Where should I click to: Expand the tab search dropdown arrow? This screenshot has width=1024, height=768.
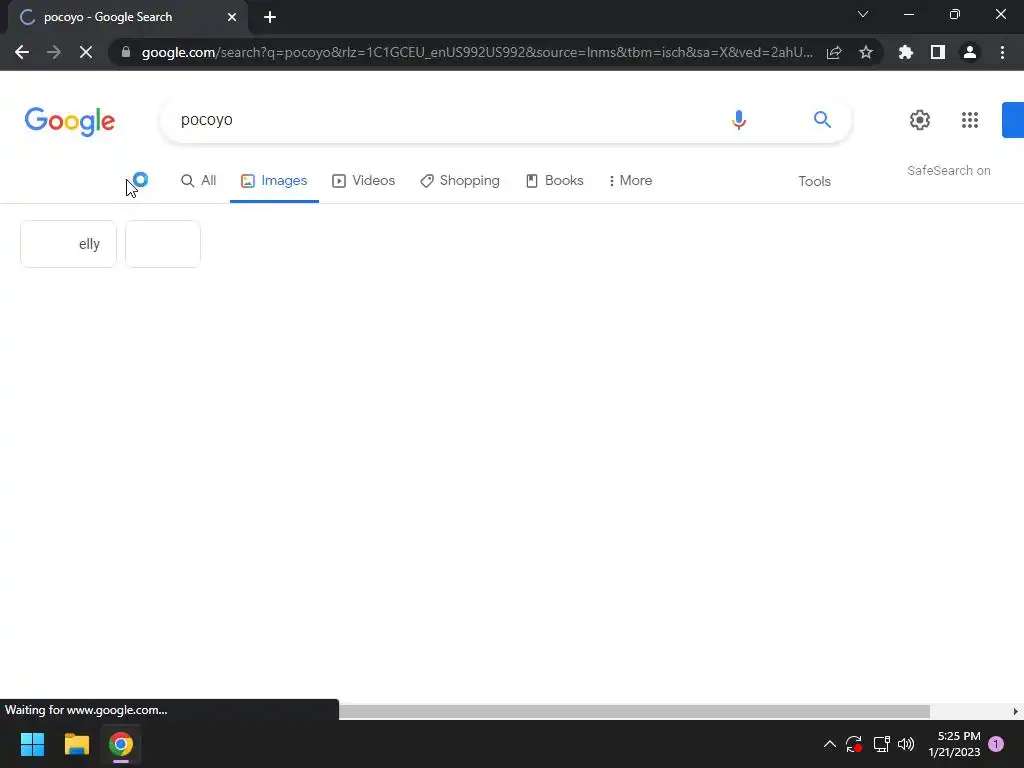click(x=863, y=14)
